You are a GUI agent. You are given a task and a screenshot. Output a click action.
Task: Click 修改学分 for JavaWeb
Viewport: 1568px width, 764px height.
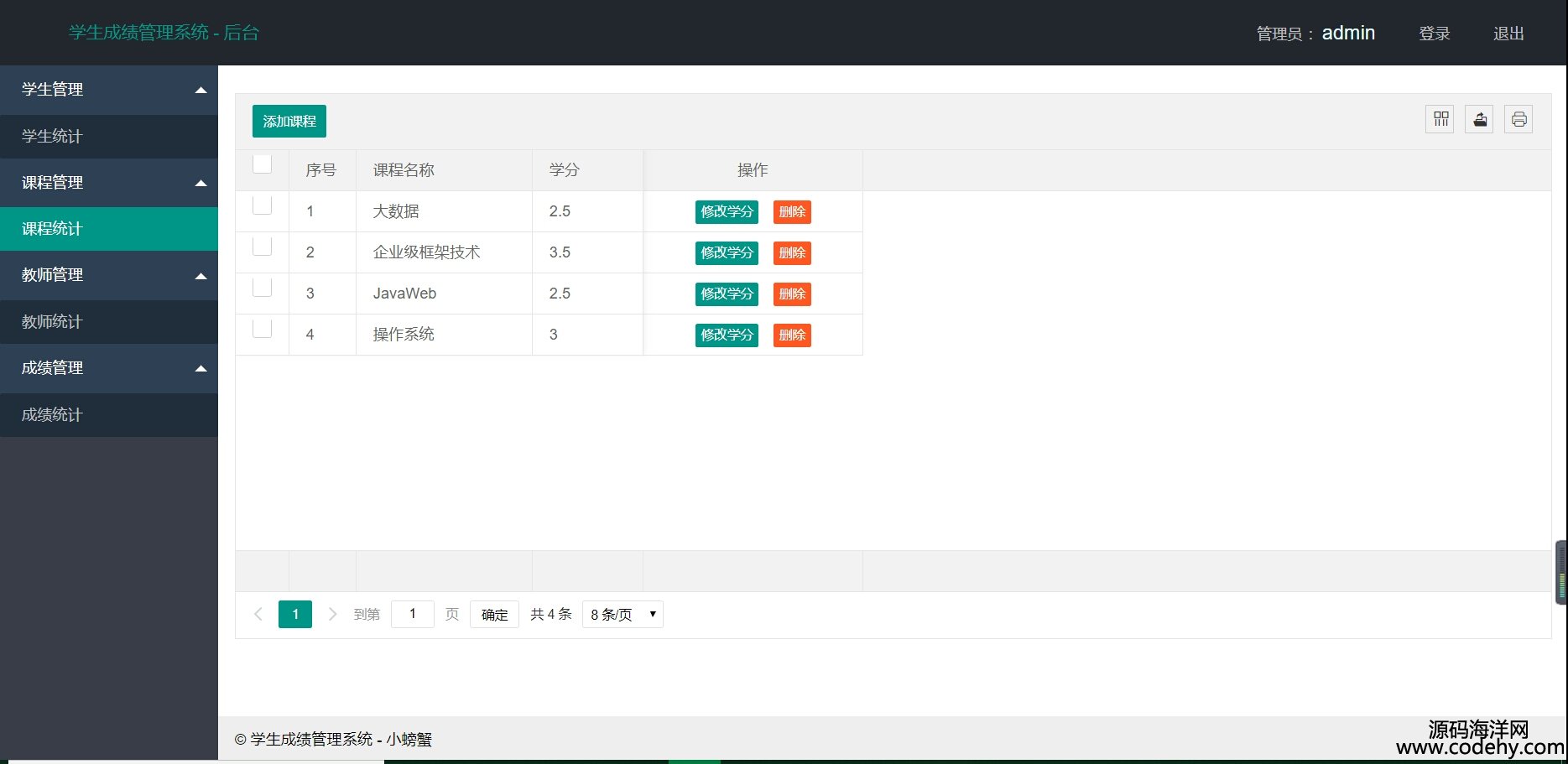727,294
